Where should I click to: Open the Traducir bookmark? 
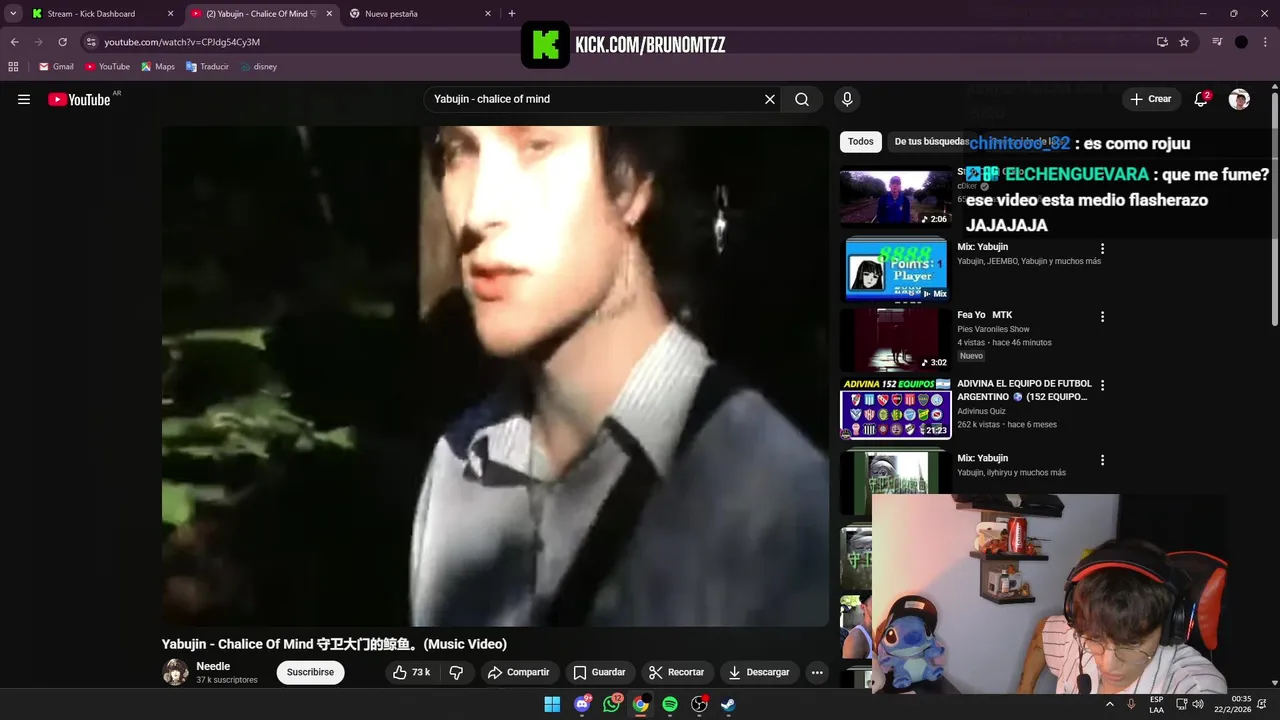click(x=207, y=67)
